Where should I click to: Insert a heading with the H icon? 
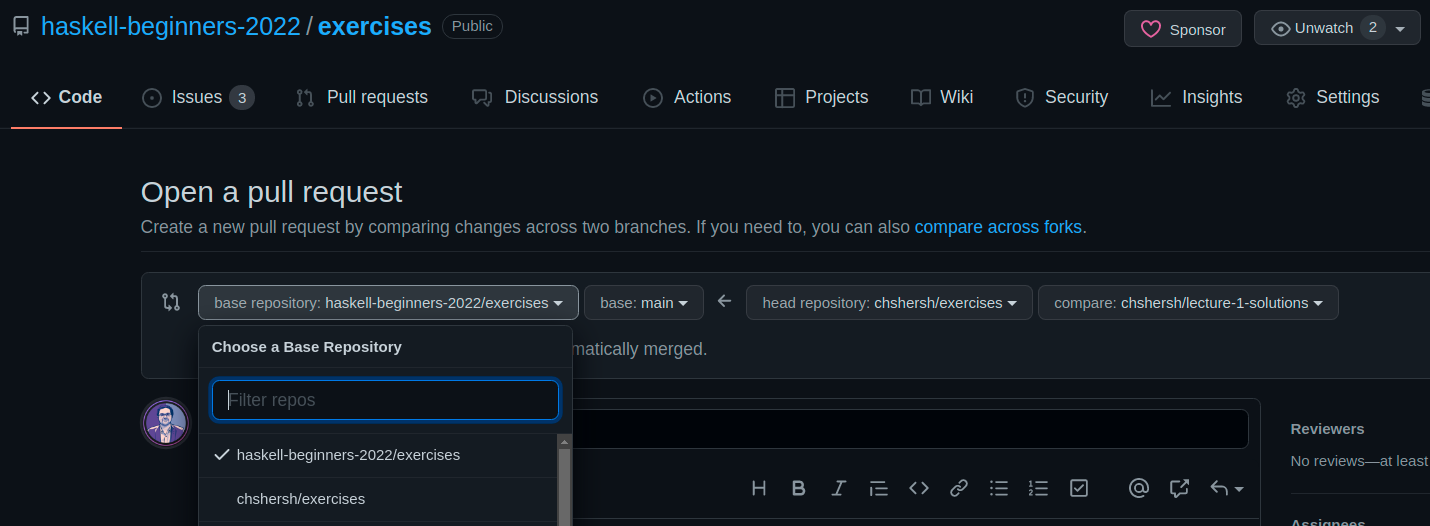[759, 488]
